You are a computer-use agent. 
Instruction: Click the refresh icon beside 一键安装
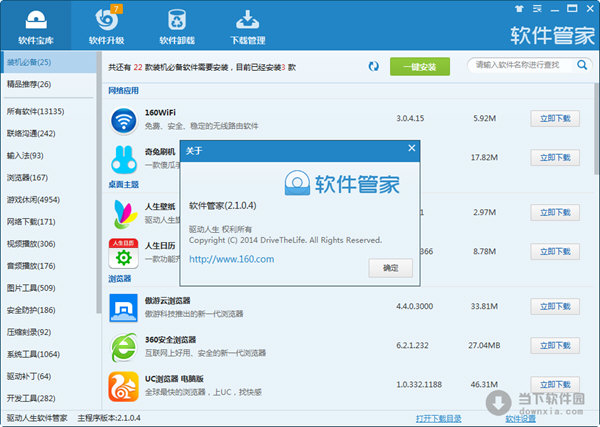click(373, 66)
